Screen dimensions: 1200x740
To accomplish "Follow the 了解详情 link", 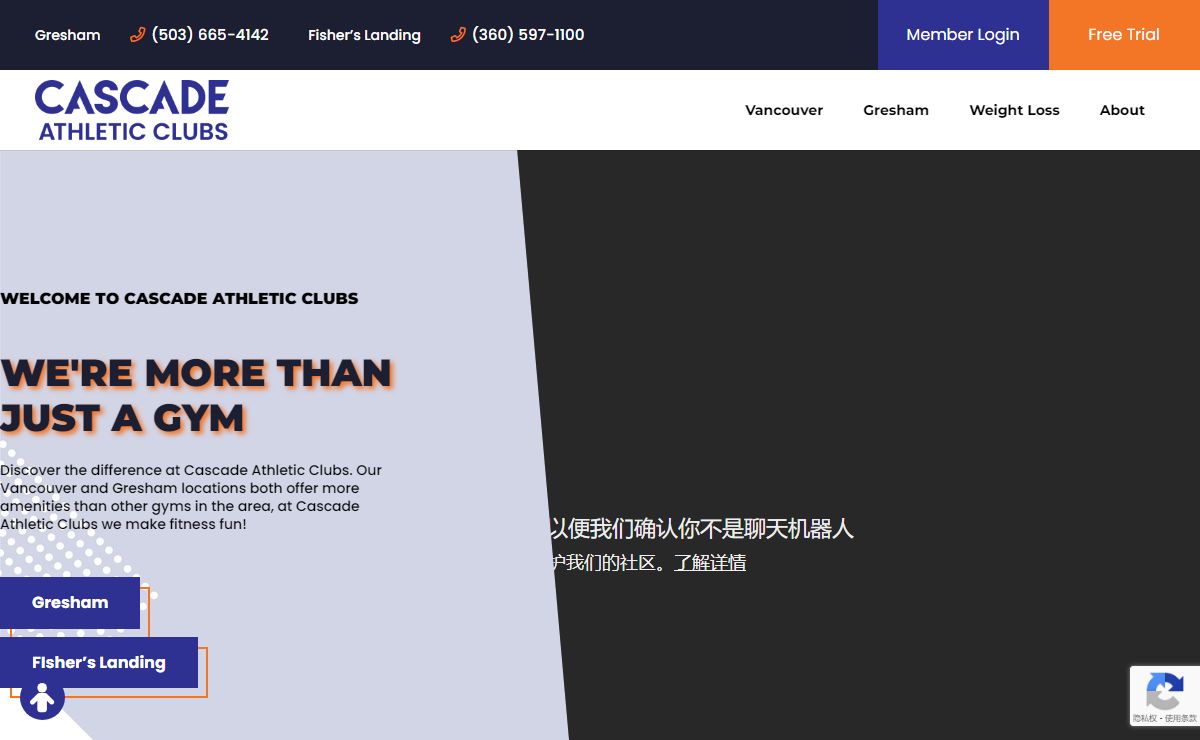I will (710, 563).
